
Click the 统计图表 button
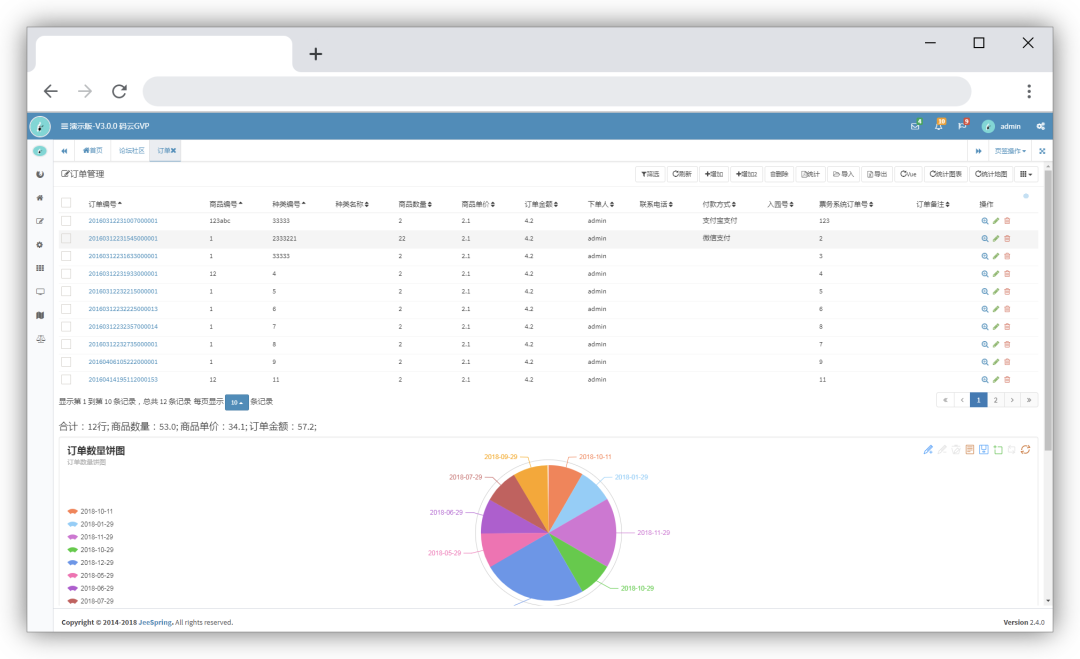click(945, 174)
